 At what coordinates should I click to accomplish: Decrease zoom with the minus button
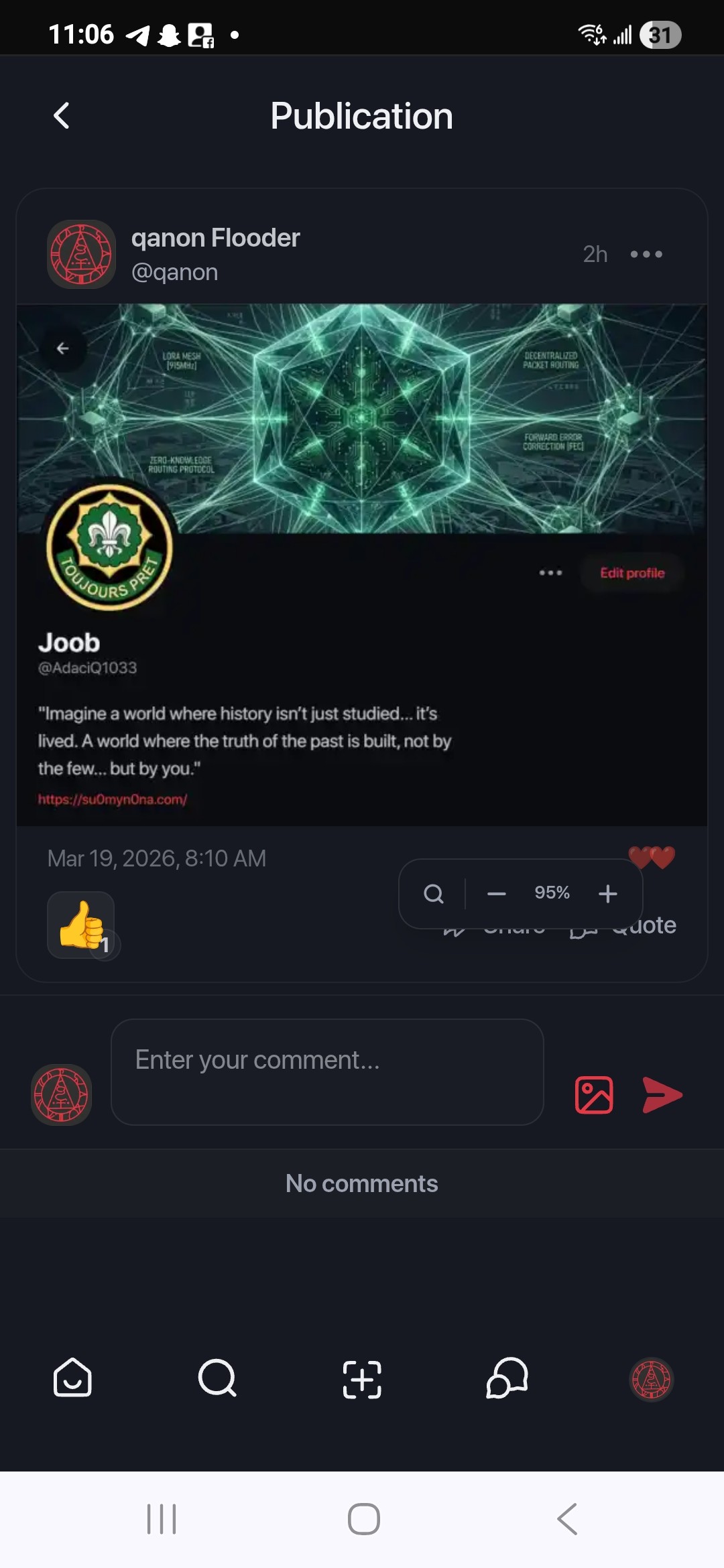point(496,893)
